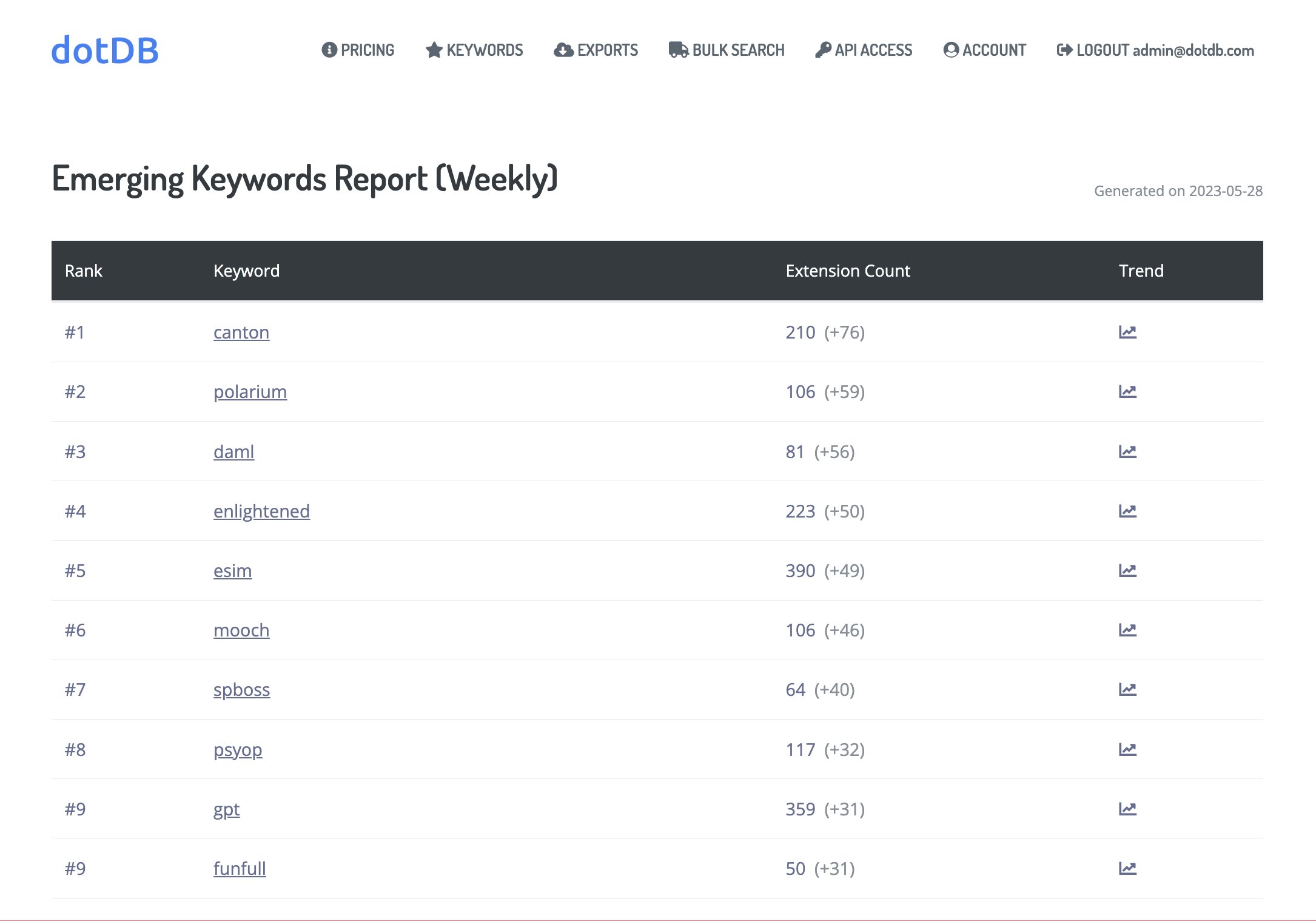1316x921 pixels.
Task: View trend graph icon for daml
Action: (1127, 451)
